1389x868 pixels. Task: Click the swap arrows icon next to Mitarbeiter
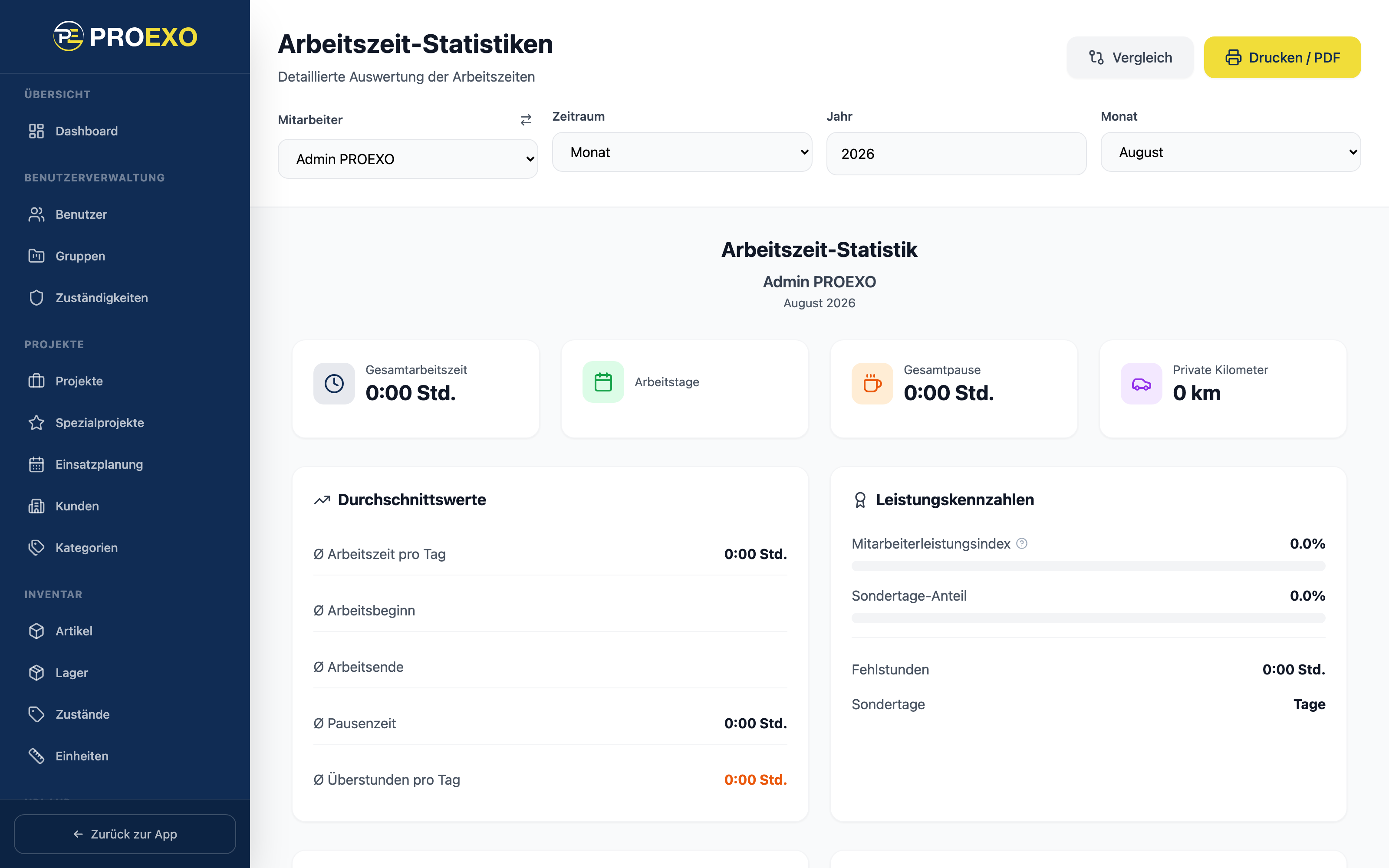pos(526,119)
